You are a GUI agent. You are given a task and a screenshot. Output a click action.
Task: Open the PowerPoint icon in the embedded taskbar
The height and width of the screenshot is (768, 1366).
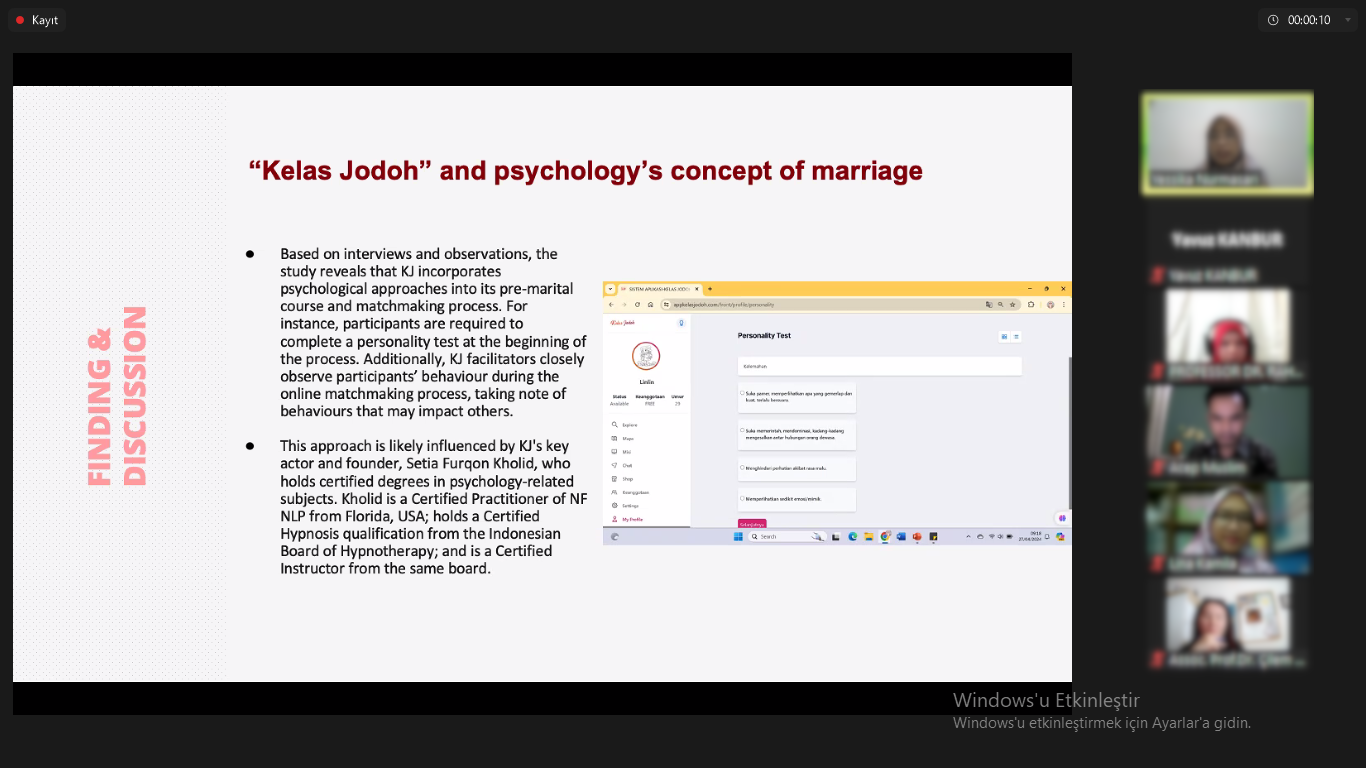pyautogui.click(x=917, y=537)
